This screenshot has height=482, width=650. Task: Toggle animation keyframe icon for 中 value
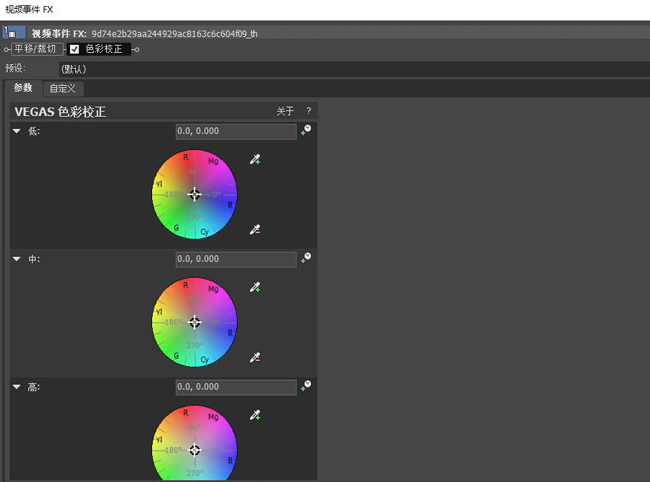coord(306,257)
